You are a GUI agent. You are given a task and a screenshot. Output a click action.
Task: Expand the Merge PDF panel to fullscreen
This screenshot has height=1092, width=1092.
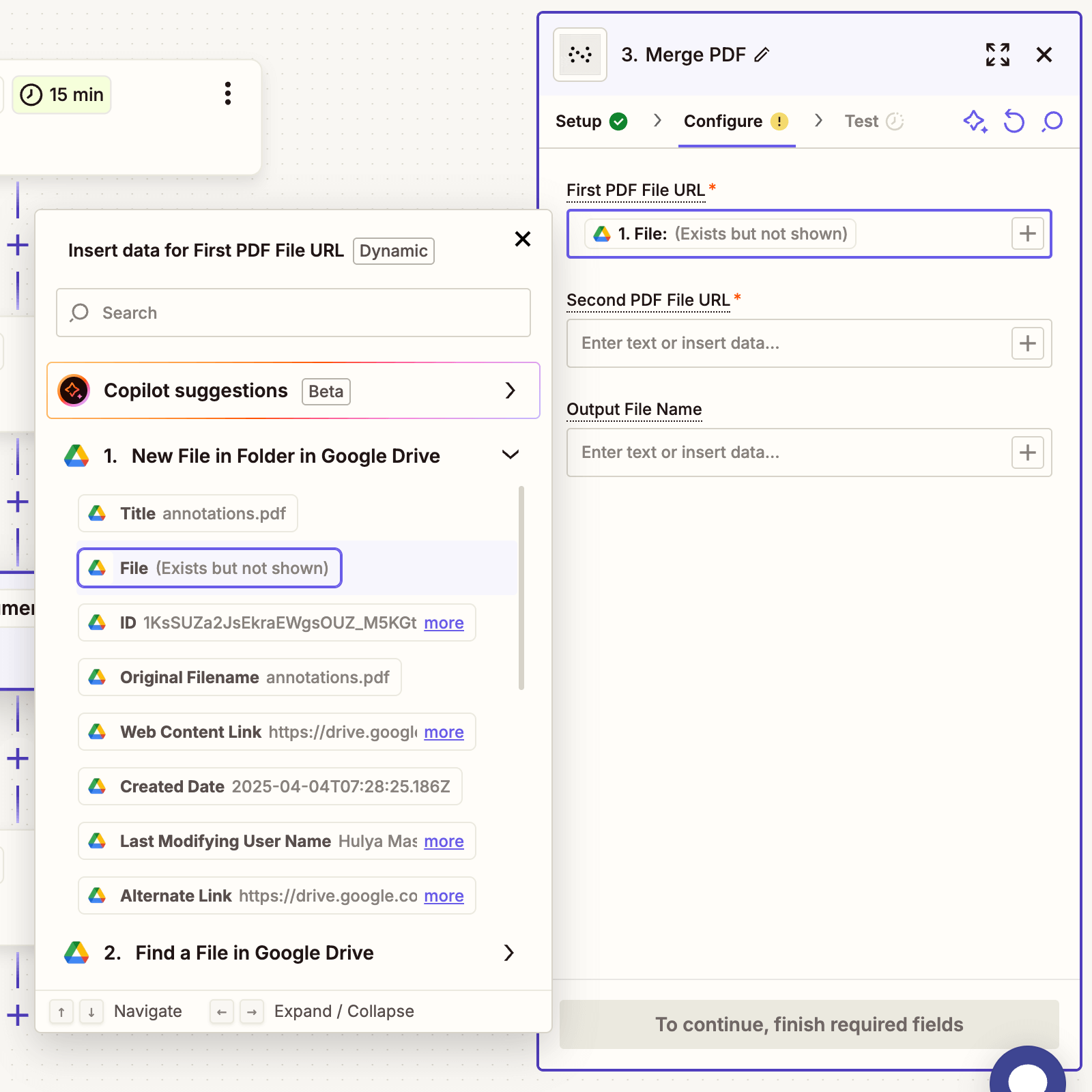[998, 55]
